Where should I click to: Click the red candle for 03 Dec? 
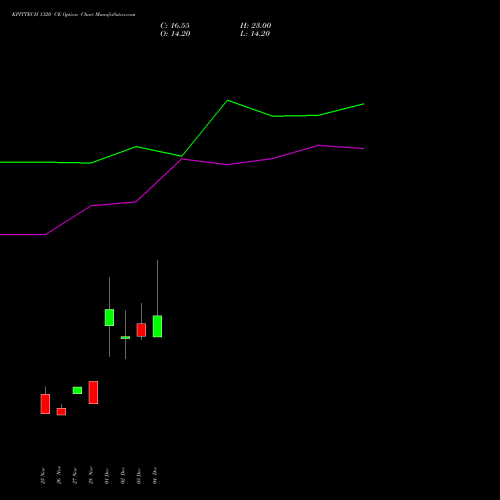(x=141, y=330)
